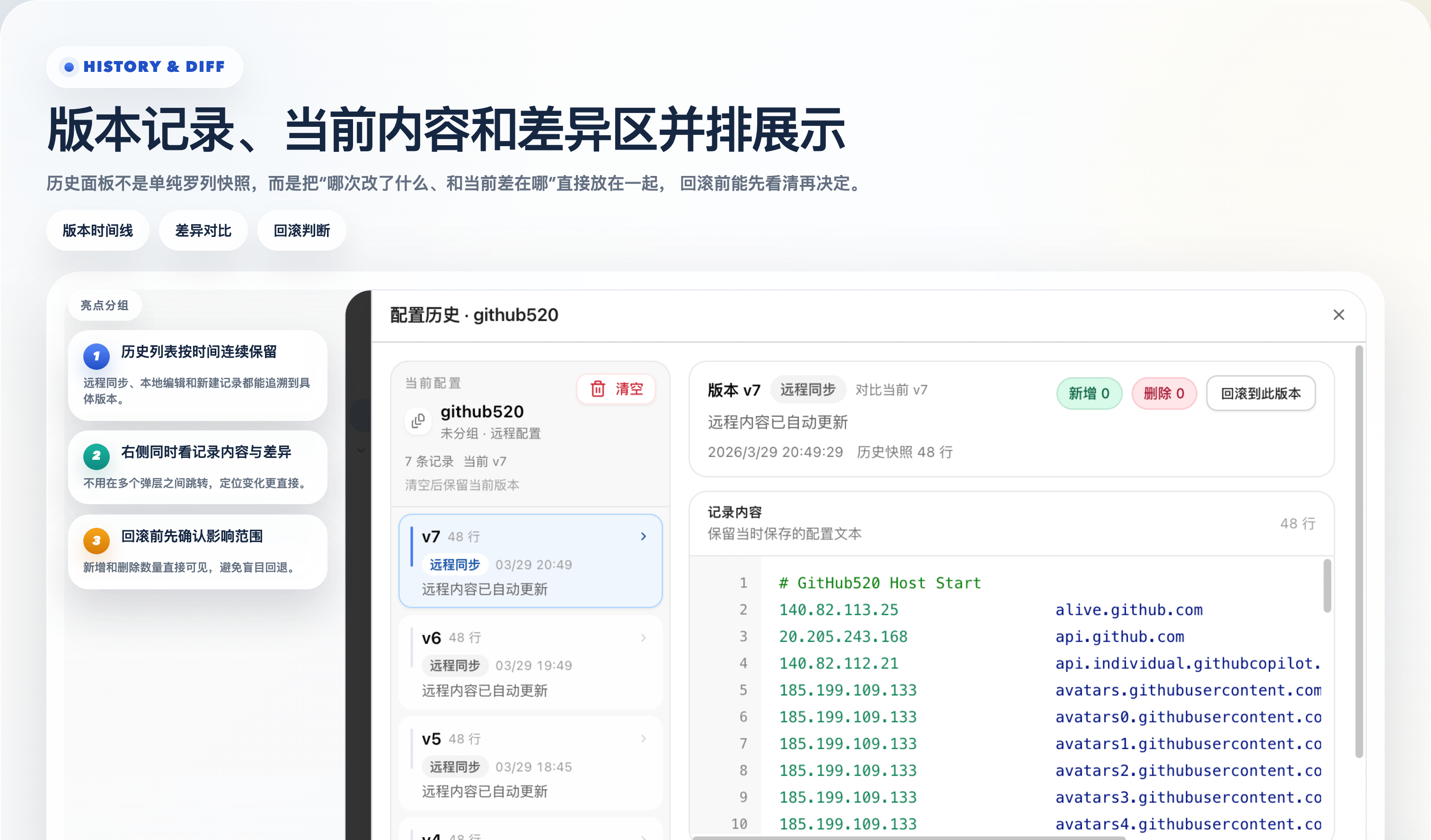This screenshot has height=840, width=1431.
Task: Click the code area vertical scrollbar
Action: 1326,586
